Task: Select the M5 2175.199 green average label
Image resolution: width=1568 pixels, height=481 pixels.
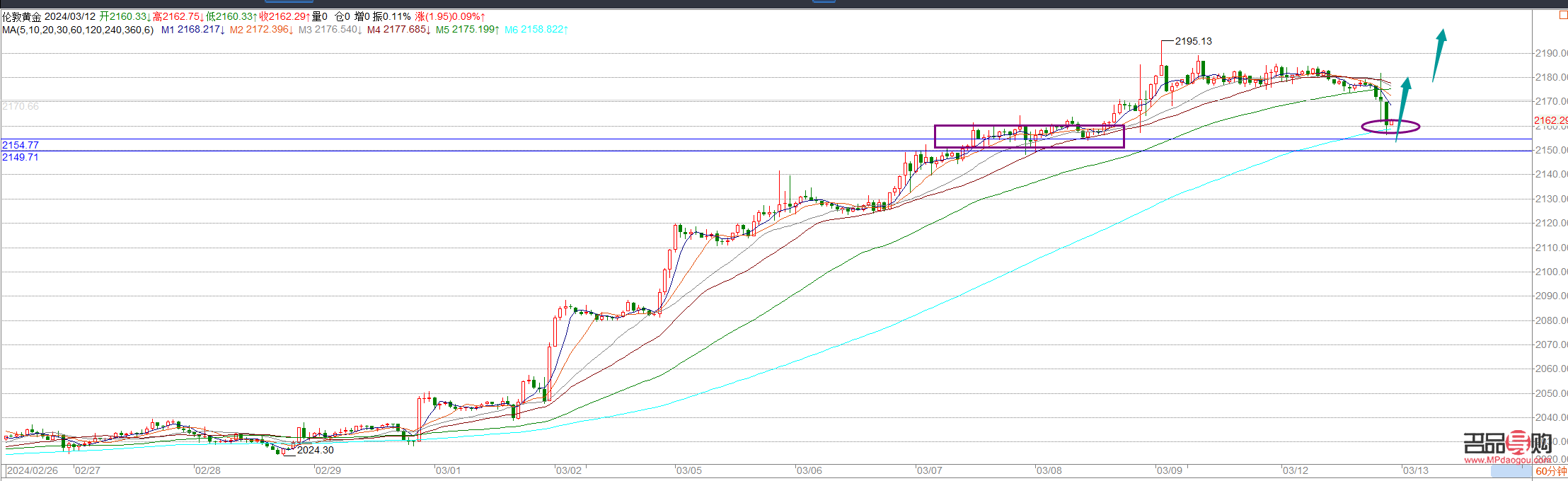Action: click(467, 30)
